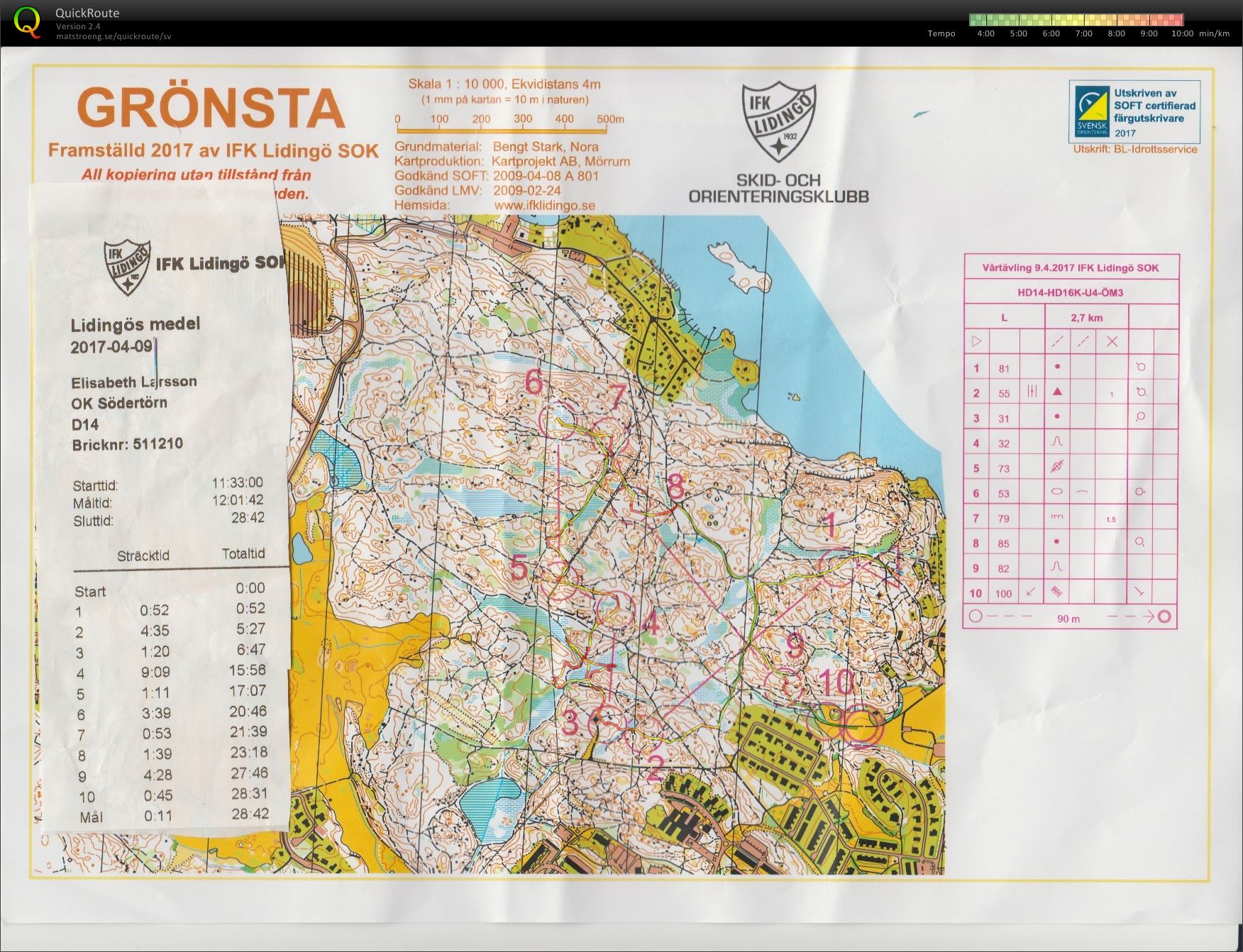Screen dimensions: 1243x952
Task: Click control description code 100
Action: 1003,594
